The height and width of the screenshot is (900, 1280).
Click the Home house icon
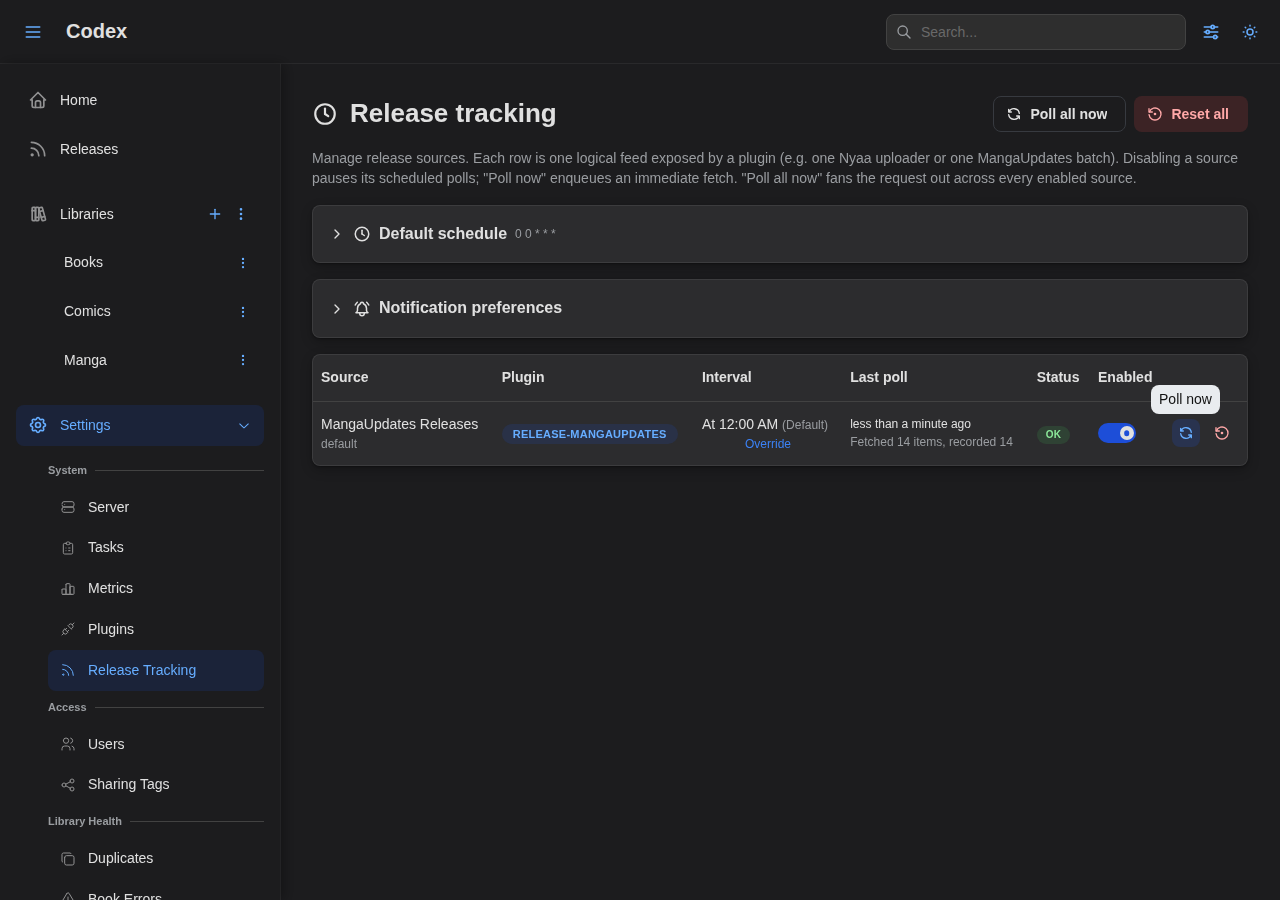[x=38, y=100]
